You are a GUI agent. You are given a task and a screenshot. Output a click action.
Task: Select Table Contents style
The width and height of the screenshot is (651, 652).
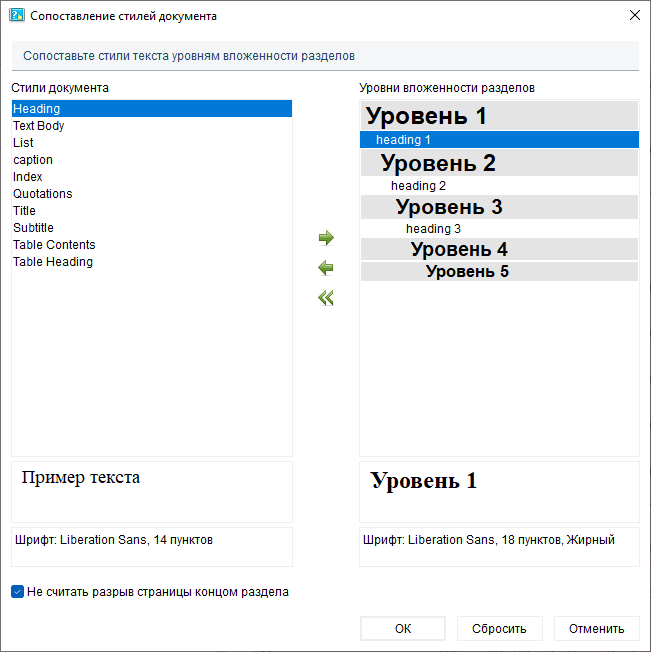click(54, 245)
